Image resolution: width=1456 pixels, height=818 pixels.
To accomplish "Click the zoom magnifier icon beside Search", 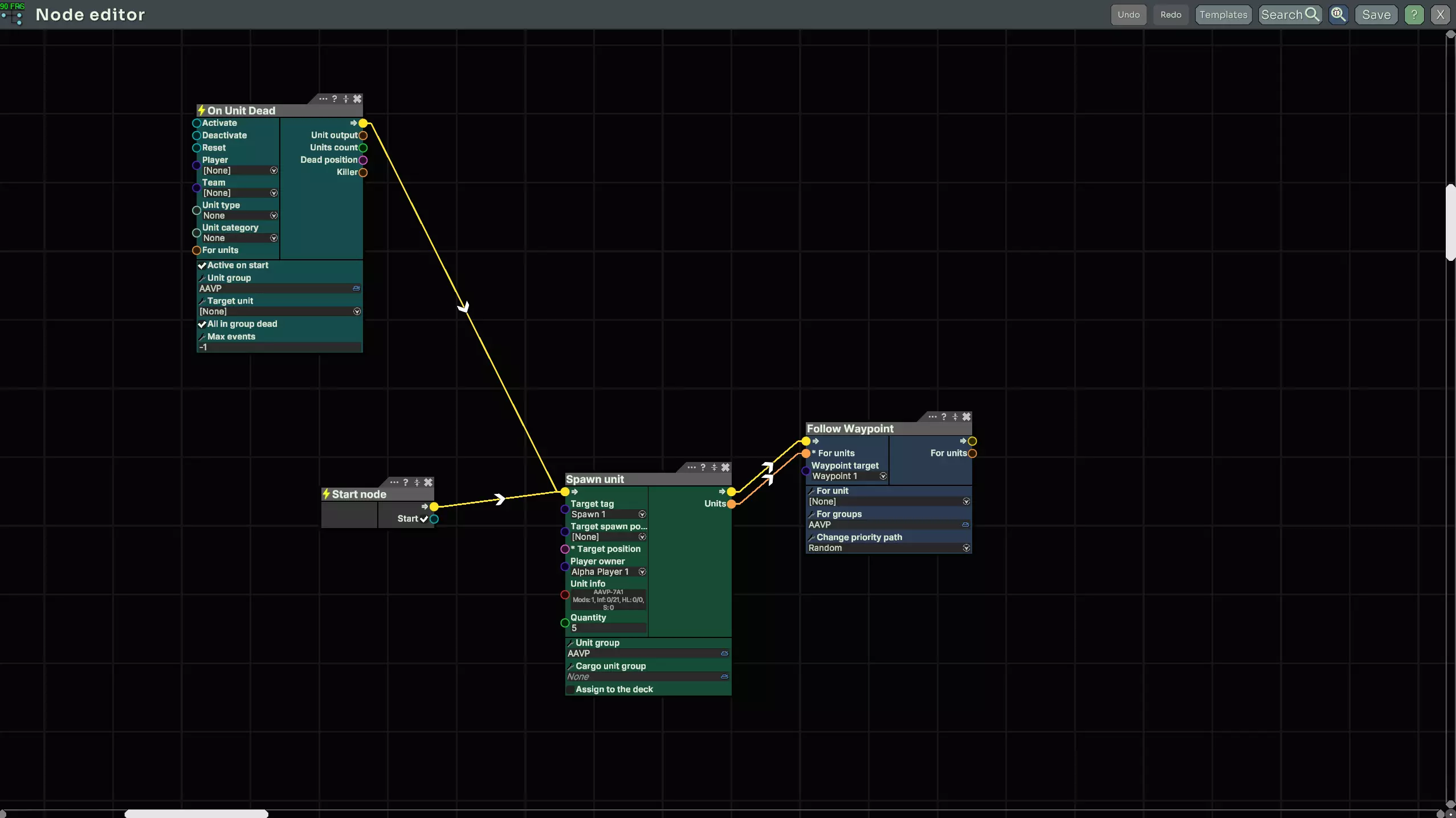I will click(x=1338, y=15).
